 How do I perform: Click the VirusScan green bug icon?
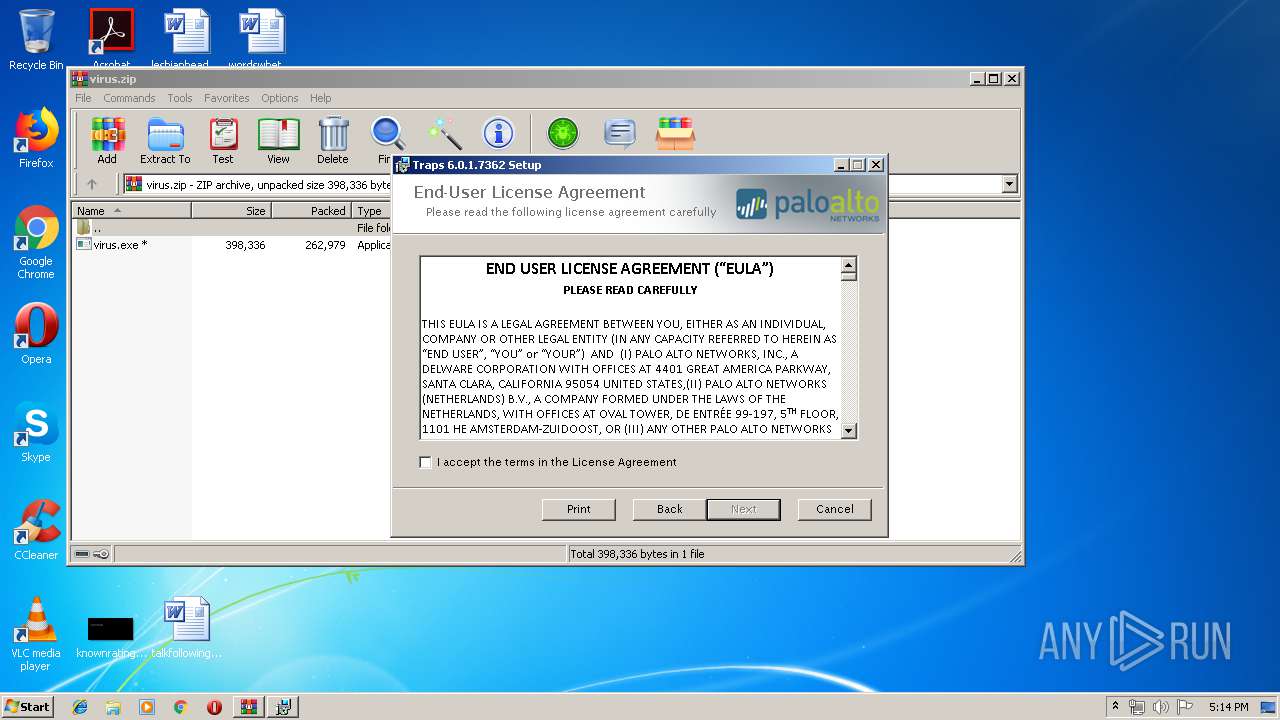pos(563,133)
